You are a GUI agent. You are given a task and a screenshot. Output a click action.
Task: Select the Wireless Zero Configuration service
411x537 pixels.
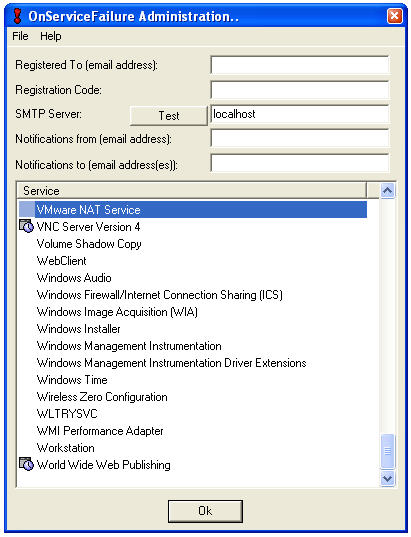102,397
